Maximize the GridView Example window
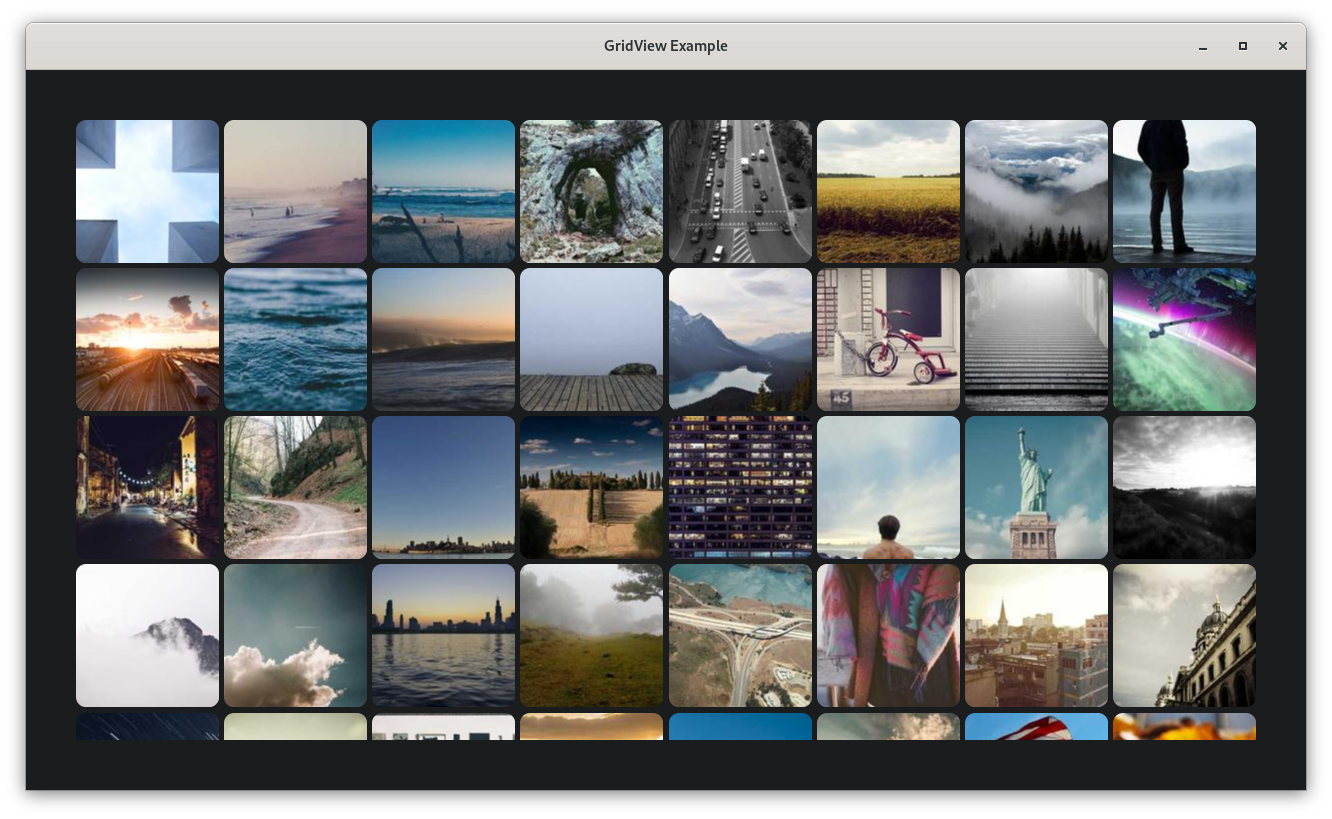Viewport: 1332px width, 819px height. [x=1243, y=46]
